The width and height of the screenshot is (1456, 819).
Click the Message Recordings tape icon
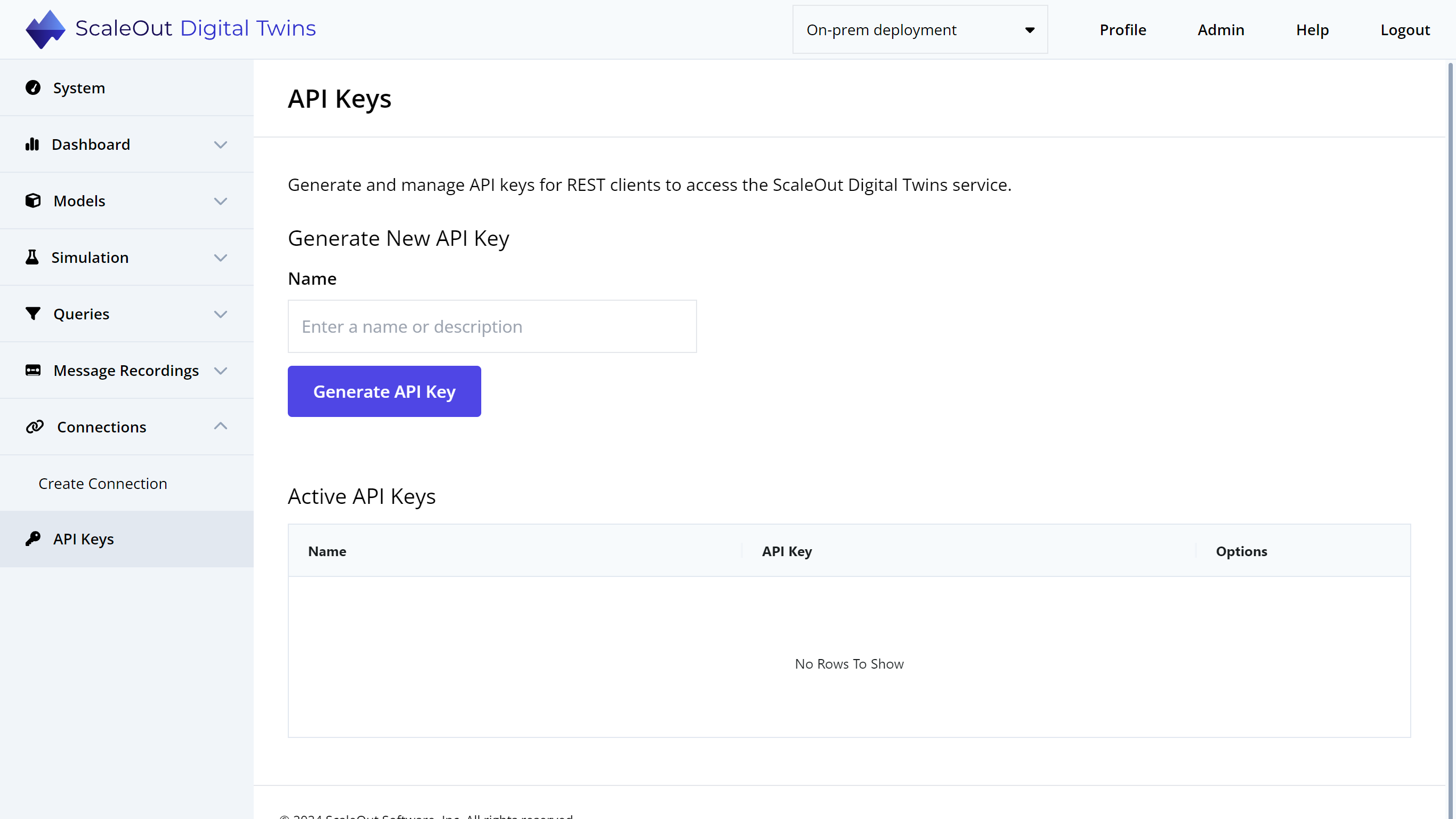(x=33, y=371)
